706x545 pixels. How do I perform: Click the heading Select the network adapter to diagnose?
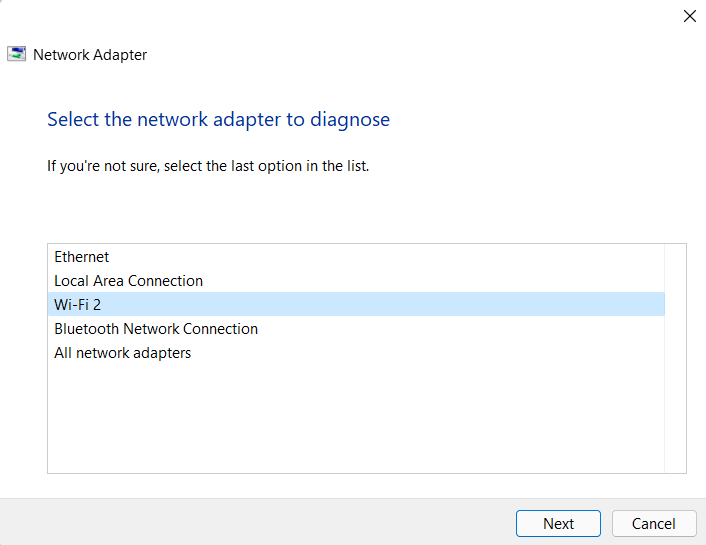pos(218,120)
